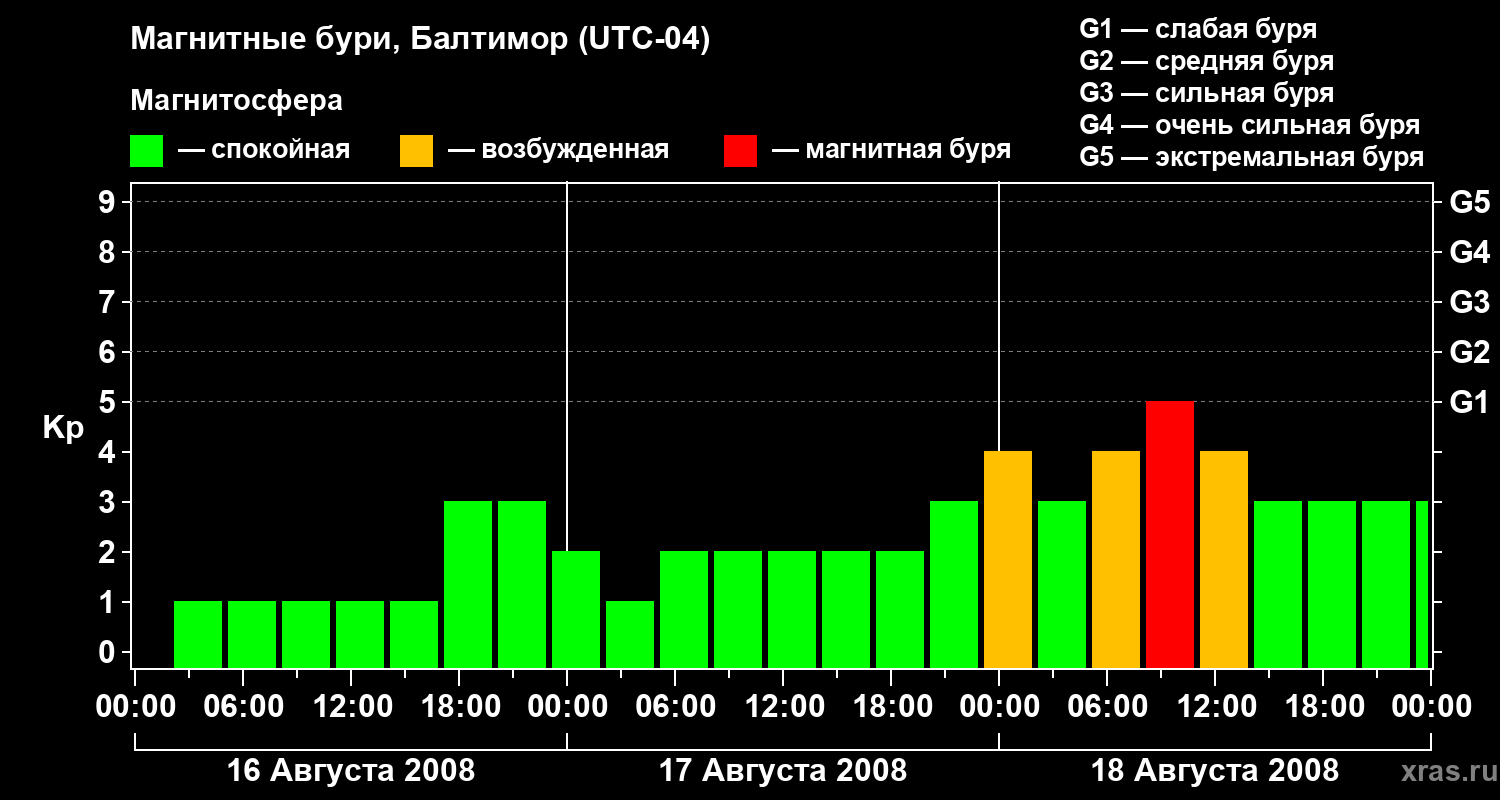The height and width of the screenshot is (800, 1500).
Task: Click the '18 Августа 2008' date label
Action: click(x=1215, y=770)
